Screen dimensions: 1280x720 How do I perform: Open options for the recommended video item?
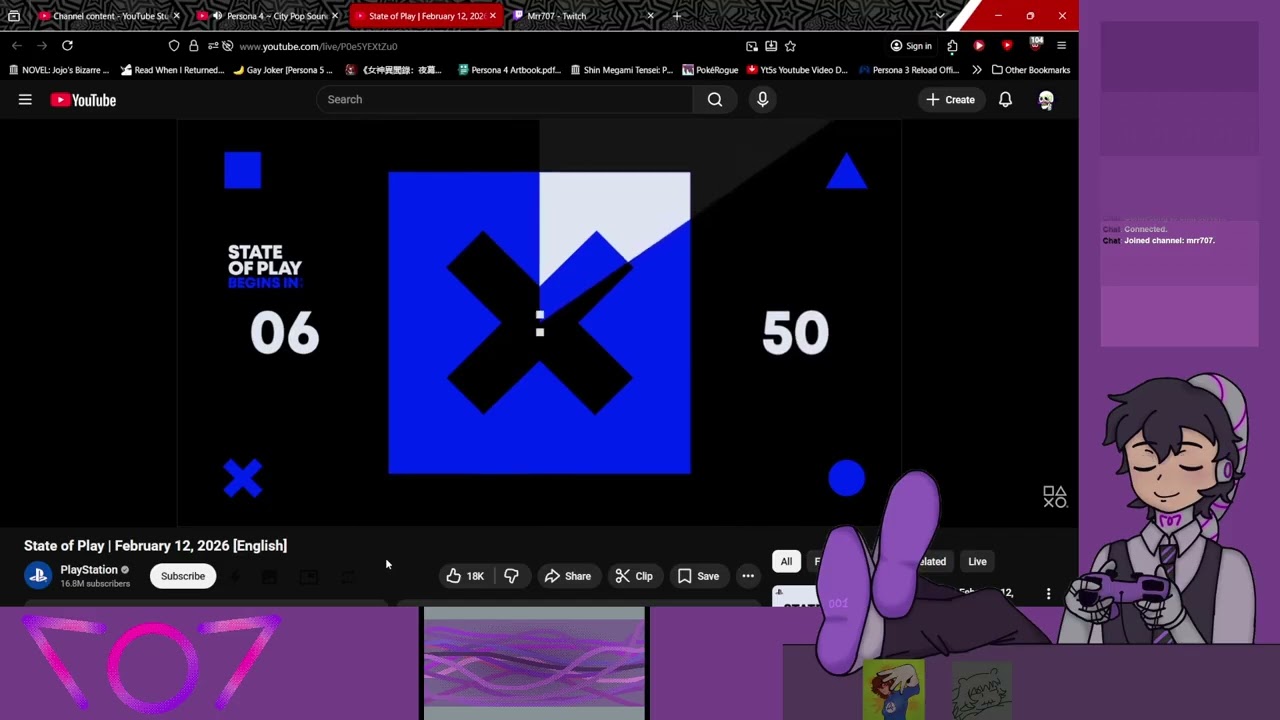[x=1048, y=594]
